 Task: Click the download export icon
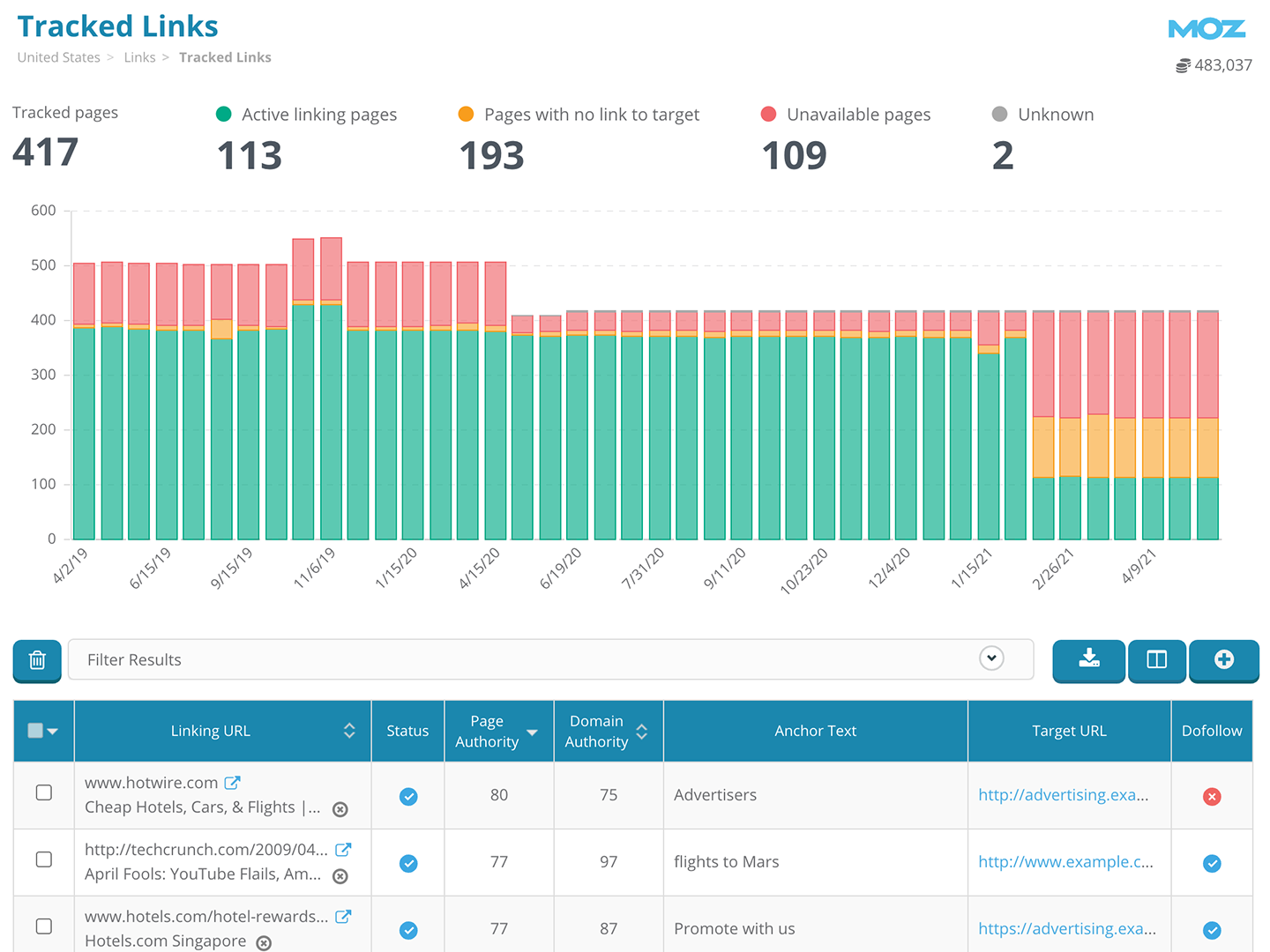pyautogui.click(x=1088, y=659)
